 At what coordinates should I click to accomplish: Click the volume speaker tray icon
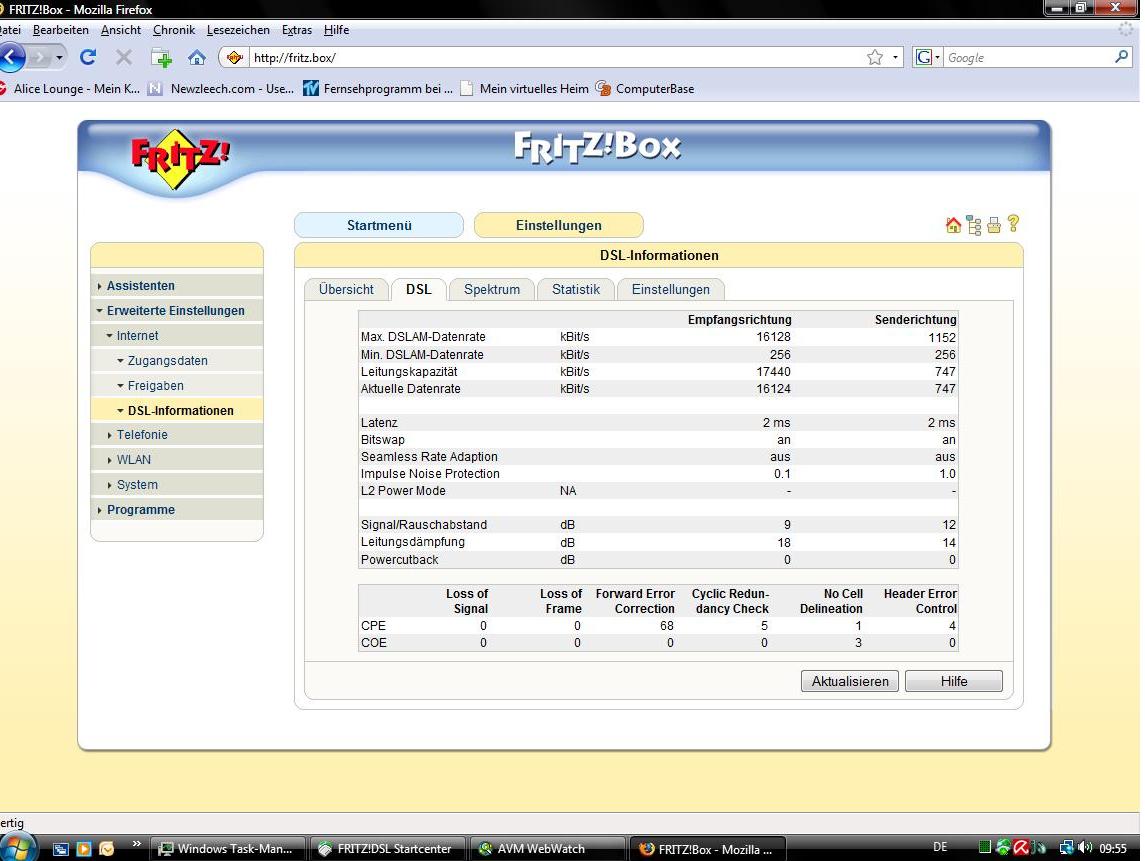pos(1084,848)
